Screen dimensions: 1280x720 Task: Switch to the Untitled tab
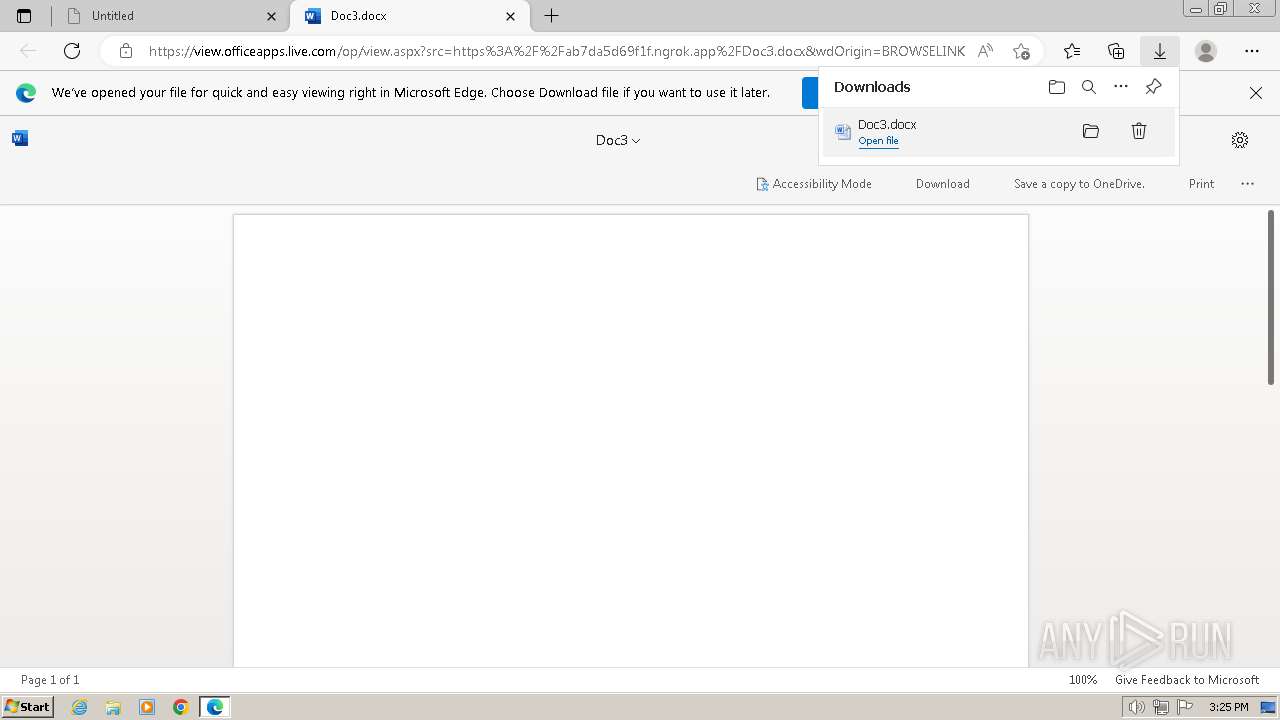click(x=170, y=16)
